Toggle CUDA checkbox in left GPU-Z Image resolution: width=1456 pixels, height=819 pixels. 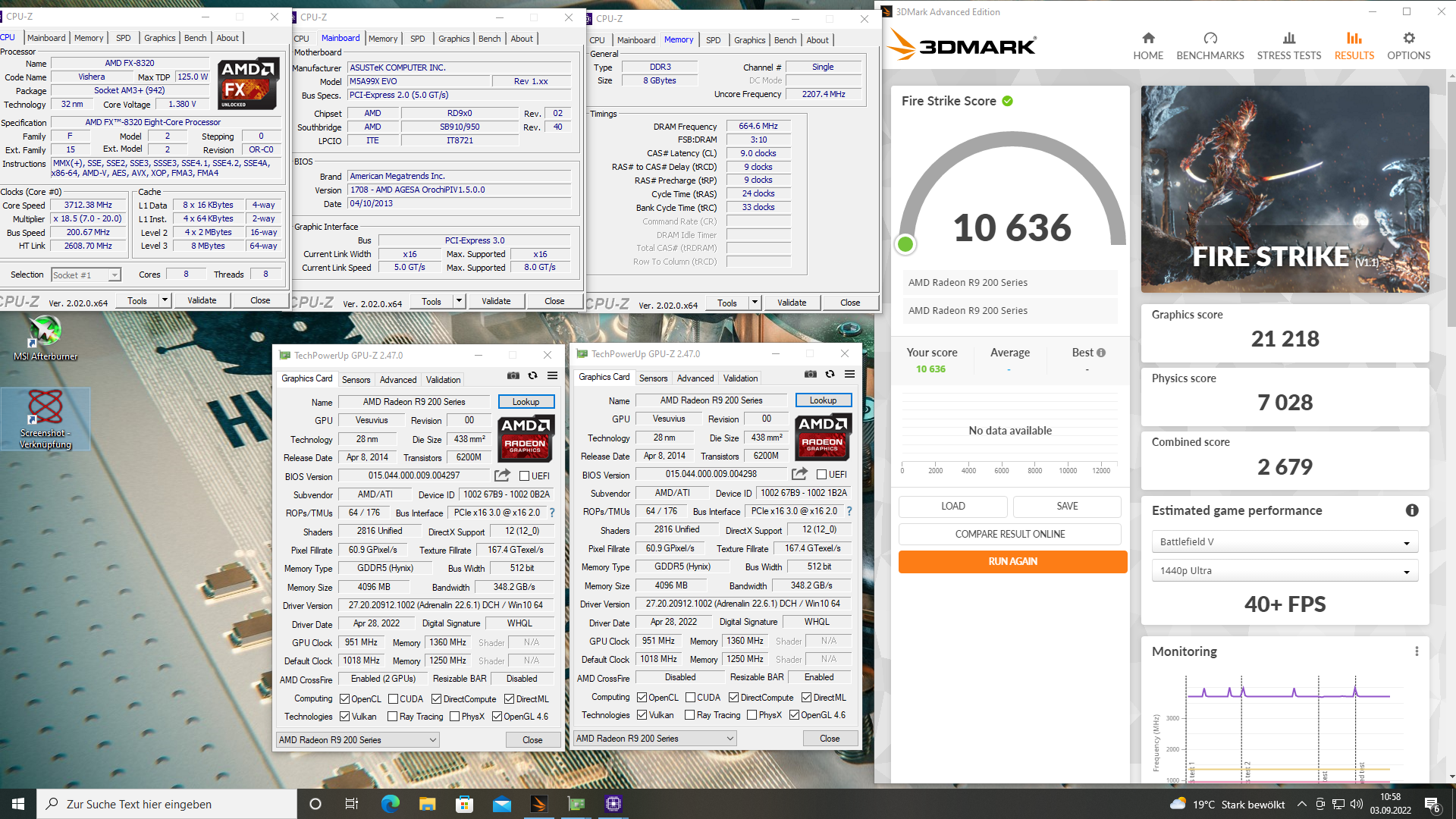394,699
